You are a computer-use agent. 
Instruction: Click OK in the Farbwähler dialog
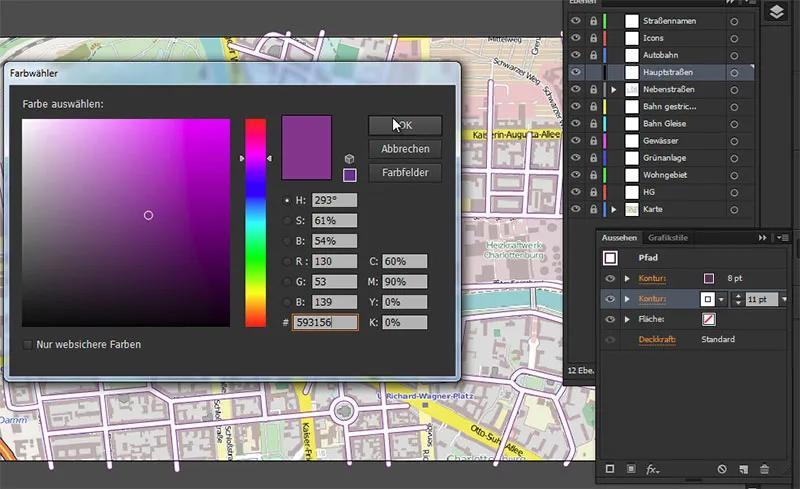(x=405, y=125)
